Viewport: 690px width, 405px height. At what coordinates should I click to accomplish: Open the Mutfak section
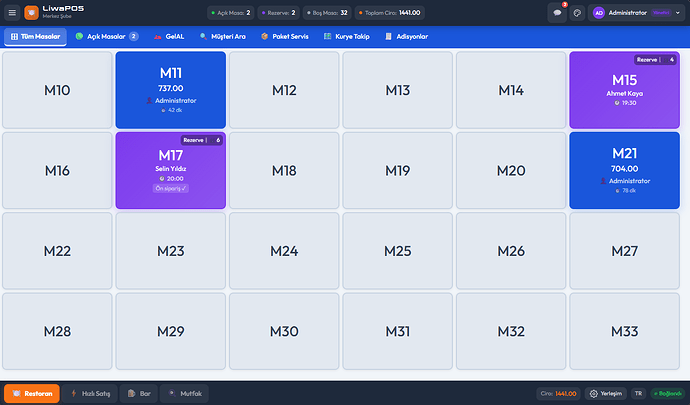pos(187,394)
